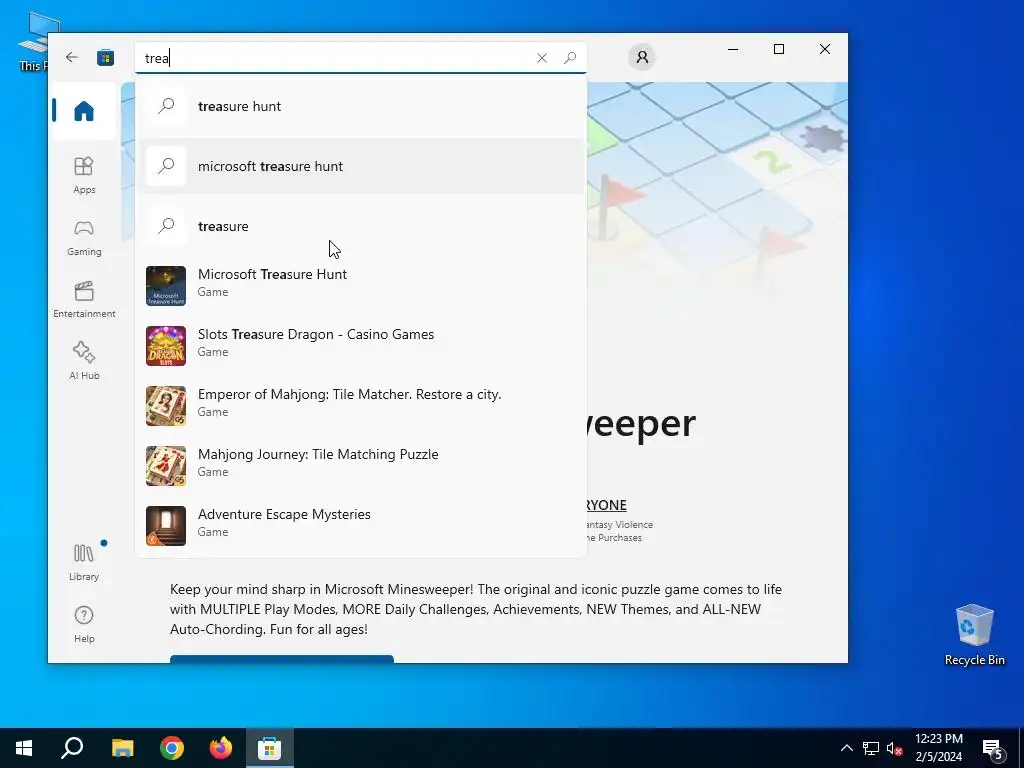Open the network status tray icon
Screen dimensions: 1024x768
click(871, 748)
